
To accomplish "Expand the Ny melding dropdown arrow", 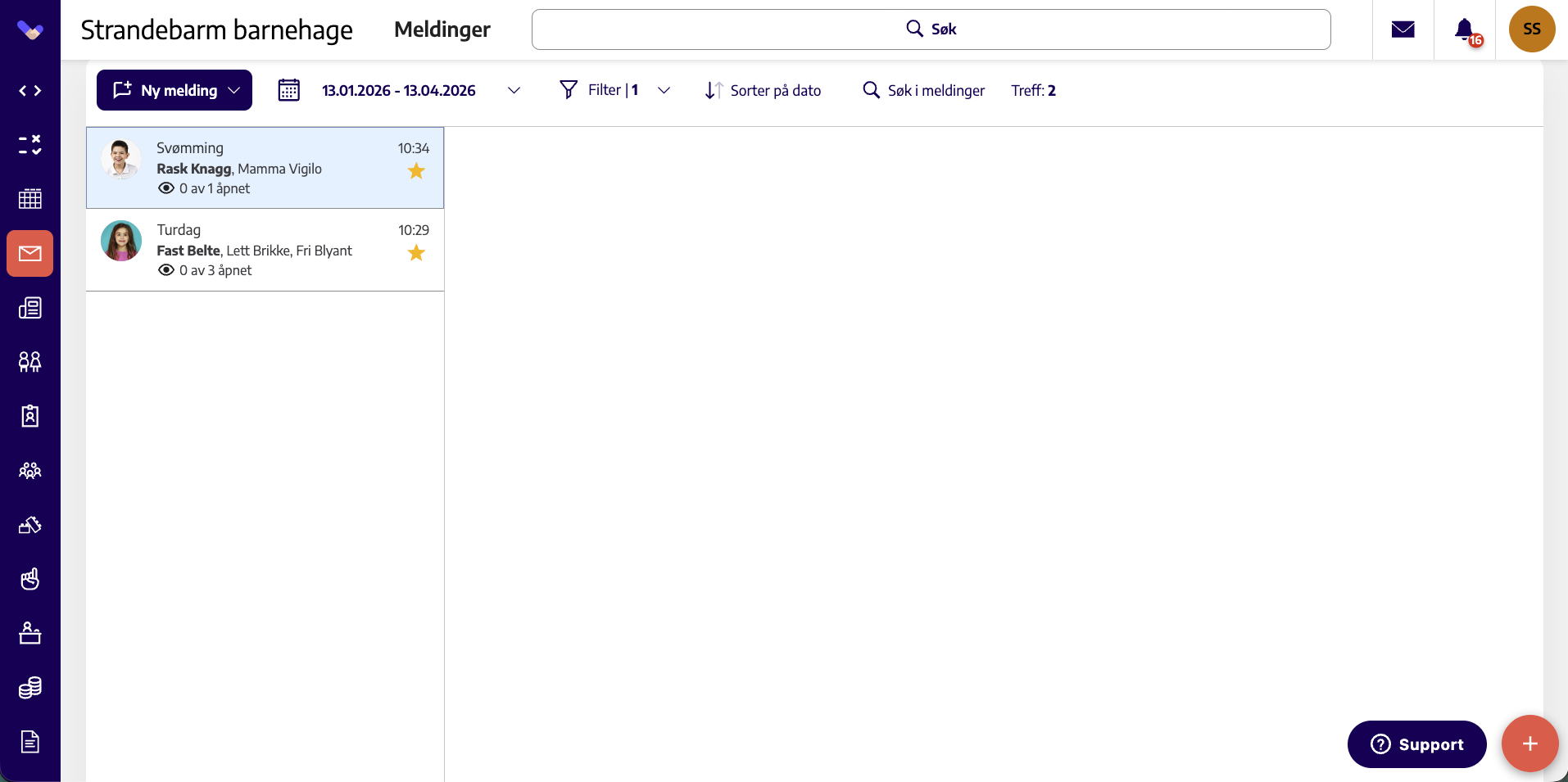I will (234, 90).
